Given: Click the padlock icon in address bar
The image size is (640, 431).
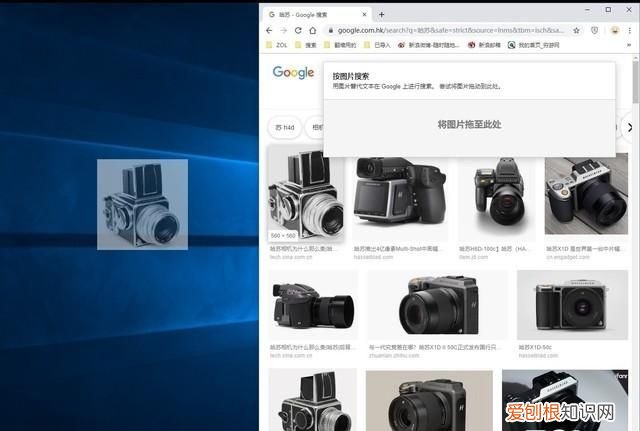Looking at the screenshot, I should [x=331, y=31].
